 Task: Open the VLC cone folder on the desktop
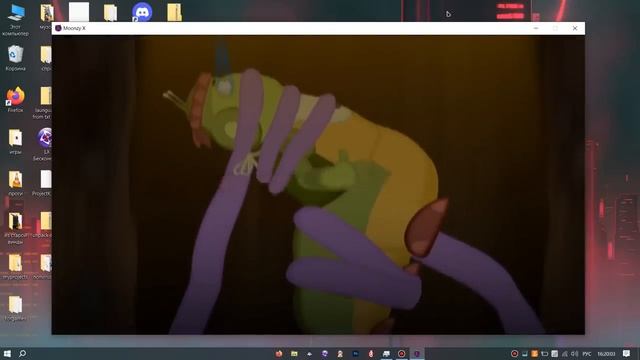coord(16,183)
